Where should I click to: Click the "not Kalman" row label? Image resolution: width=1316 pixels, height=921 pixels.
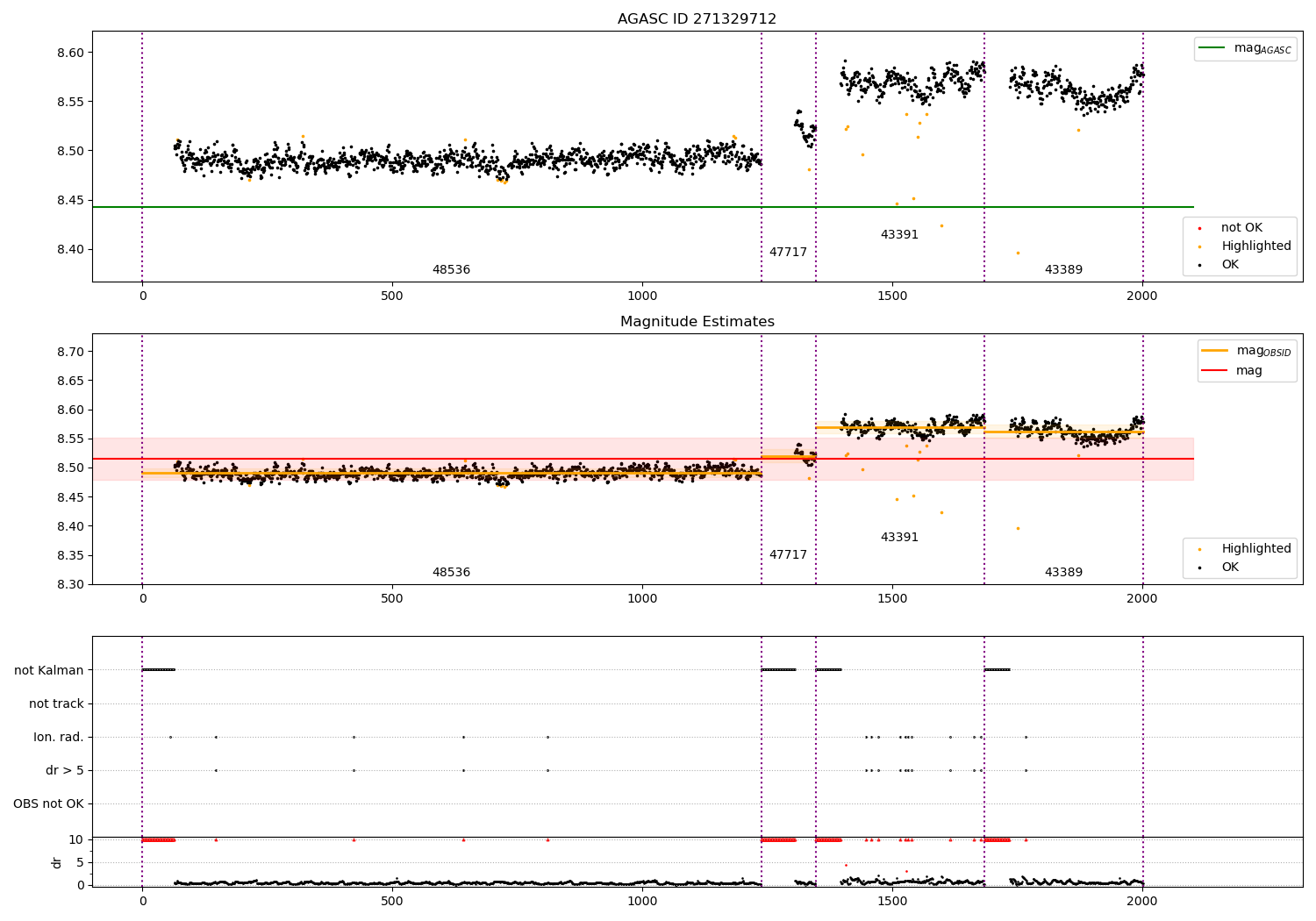49,671
